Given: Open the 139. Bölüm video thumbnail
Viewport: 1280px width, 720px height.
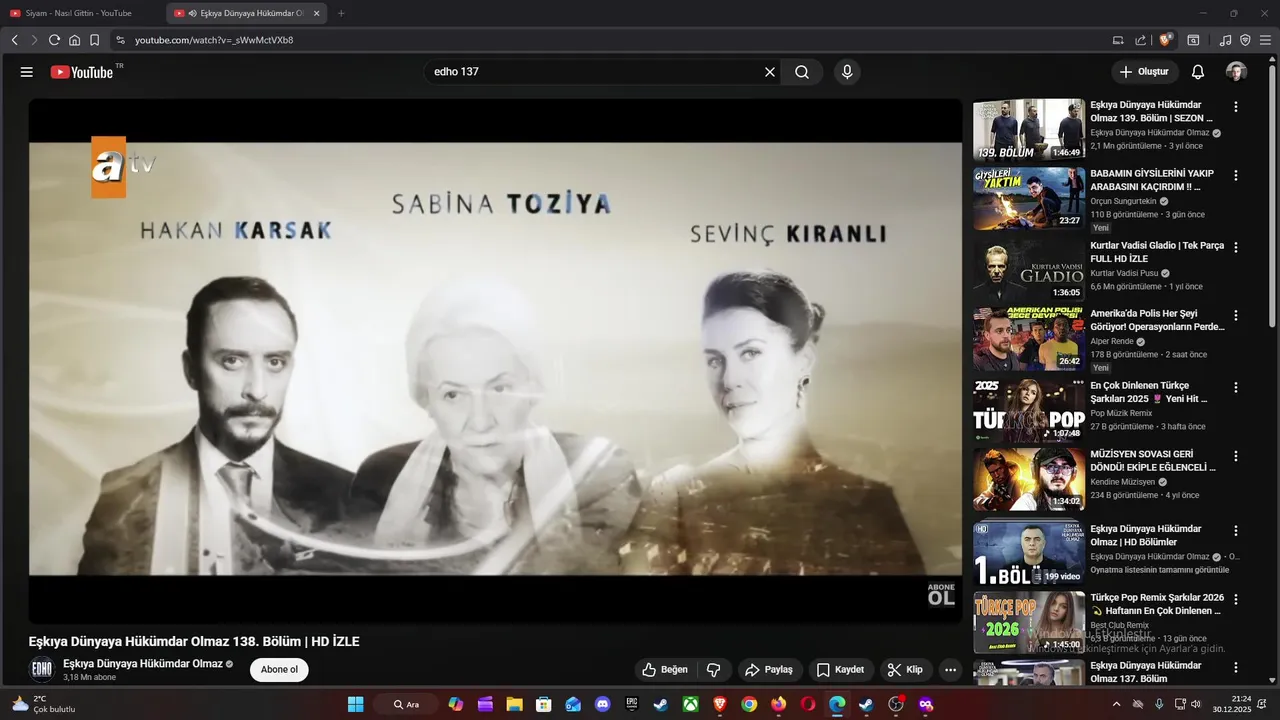Looking at the screenshot, I should coord(1029,129).
